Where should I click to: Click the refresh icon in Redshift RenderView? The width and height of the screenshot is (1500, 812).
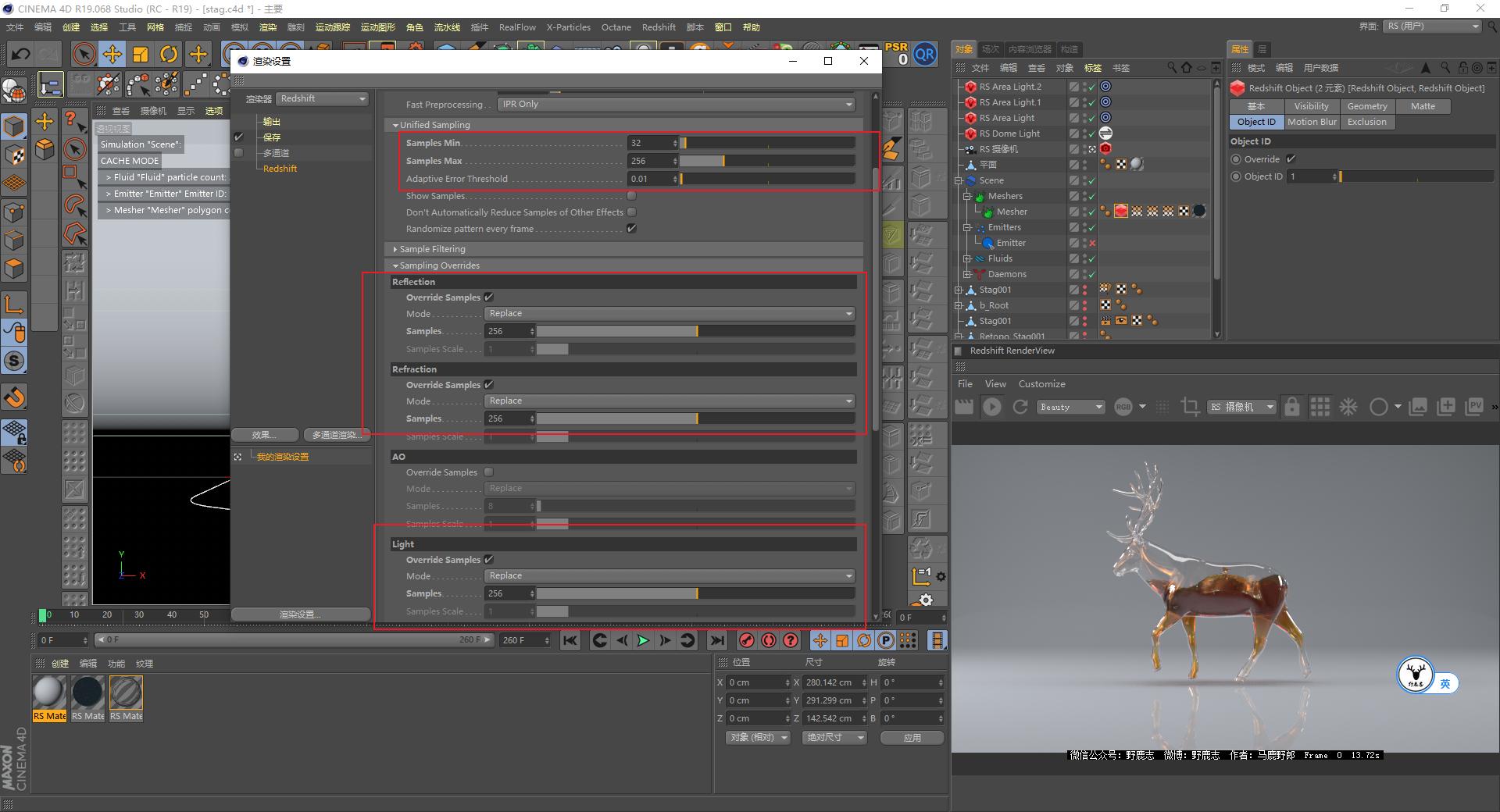(1020, 407)
